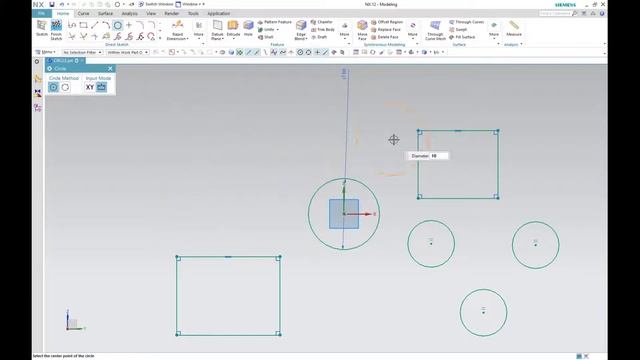Select the Point sketch tool
The image size is (640, 360).
pyautogui.click(x=129, y=25)
